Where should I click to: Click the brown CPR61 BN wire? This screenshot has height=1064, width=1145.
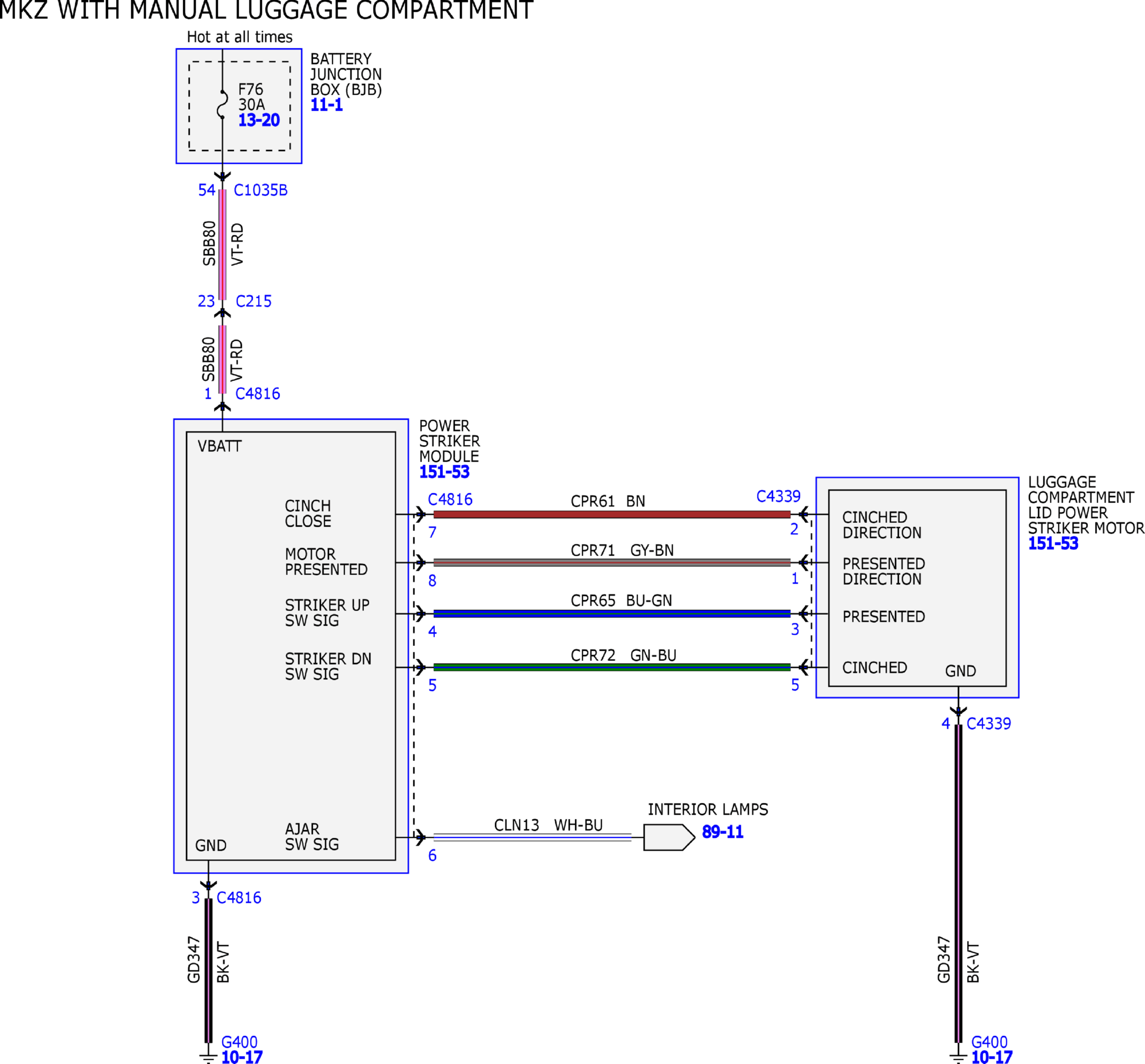point(612,515)
